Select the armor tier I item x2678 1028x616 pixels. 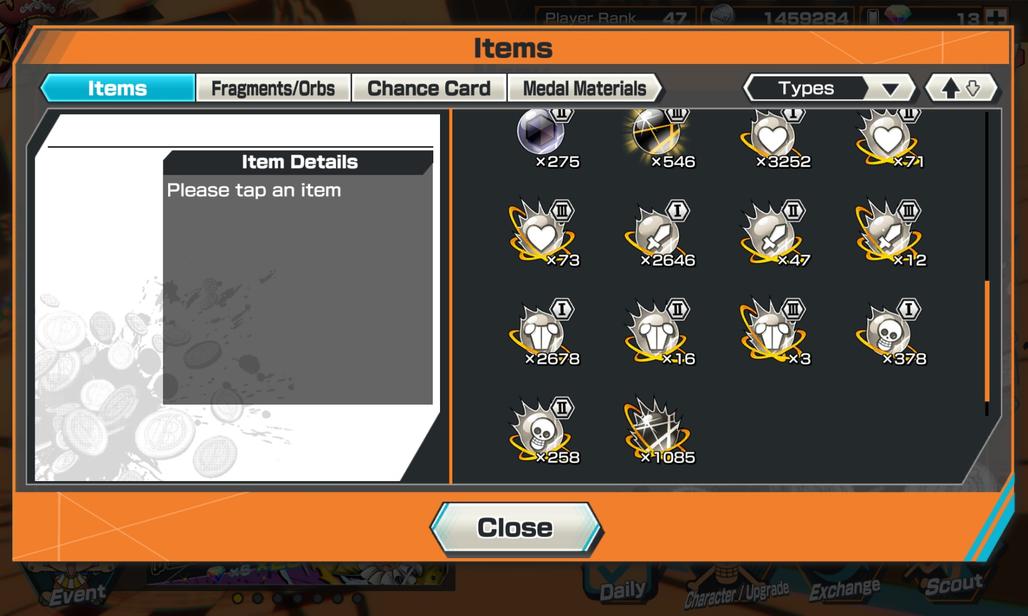545,332
